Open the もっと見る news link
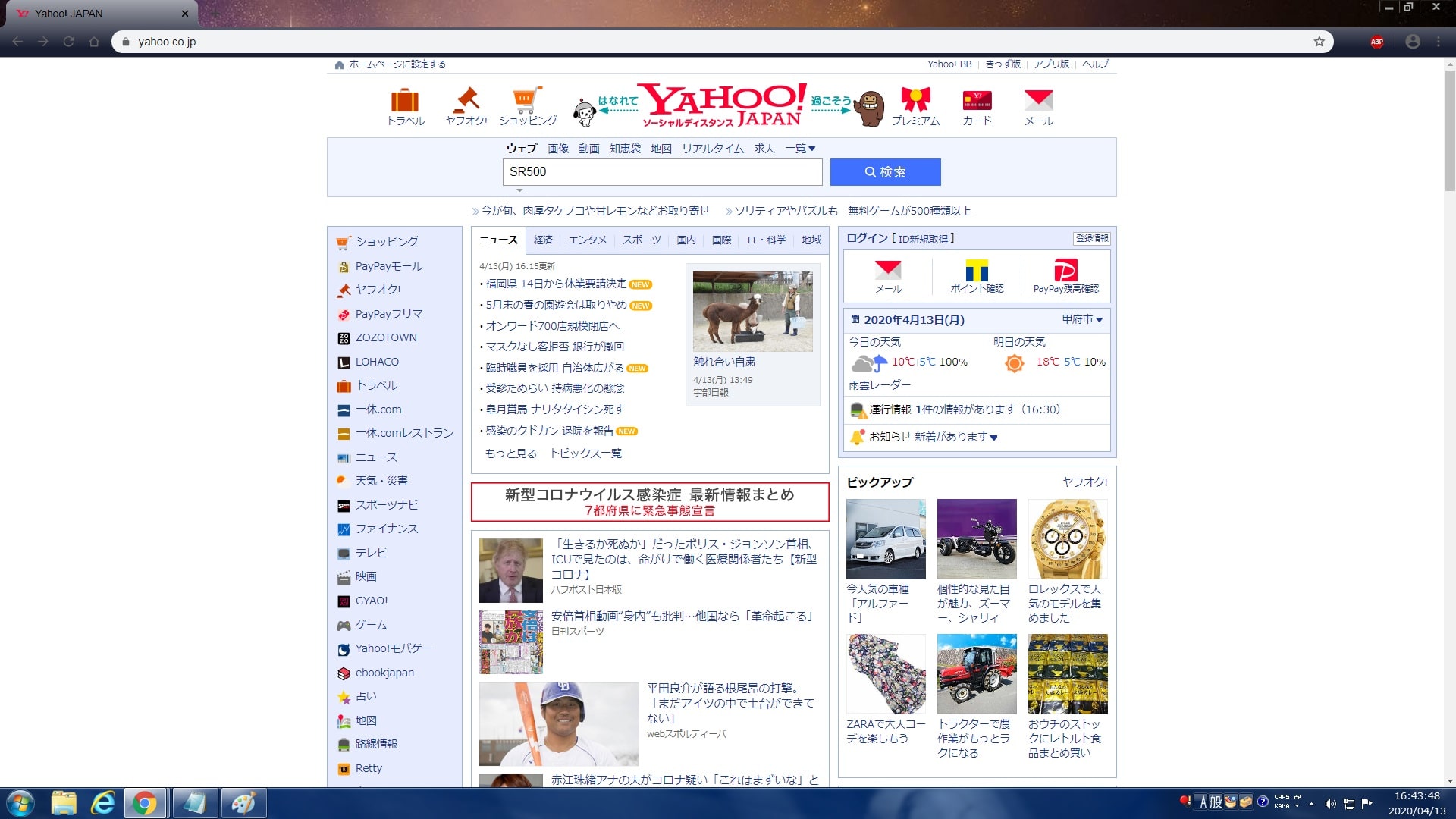1456x819 pixels. (510, 453)
